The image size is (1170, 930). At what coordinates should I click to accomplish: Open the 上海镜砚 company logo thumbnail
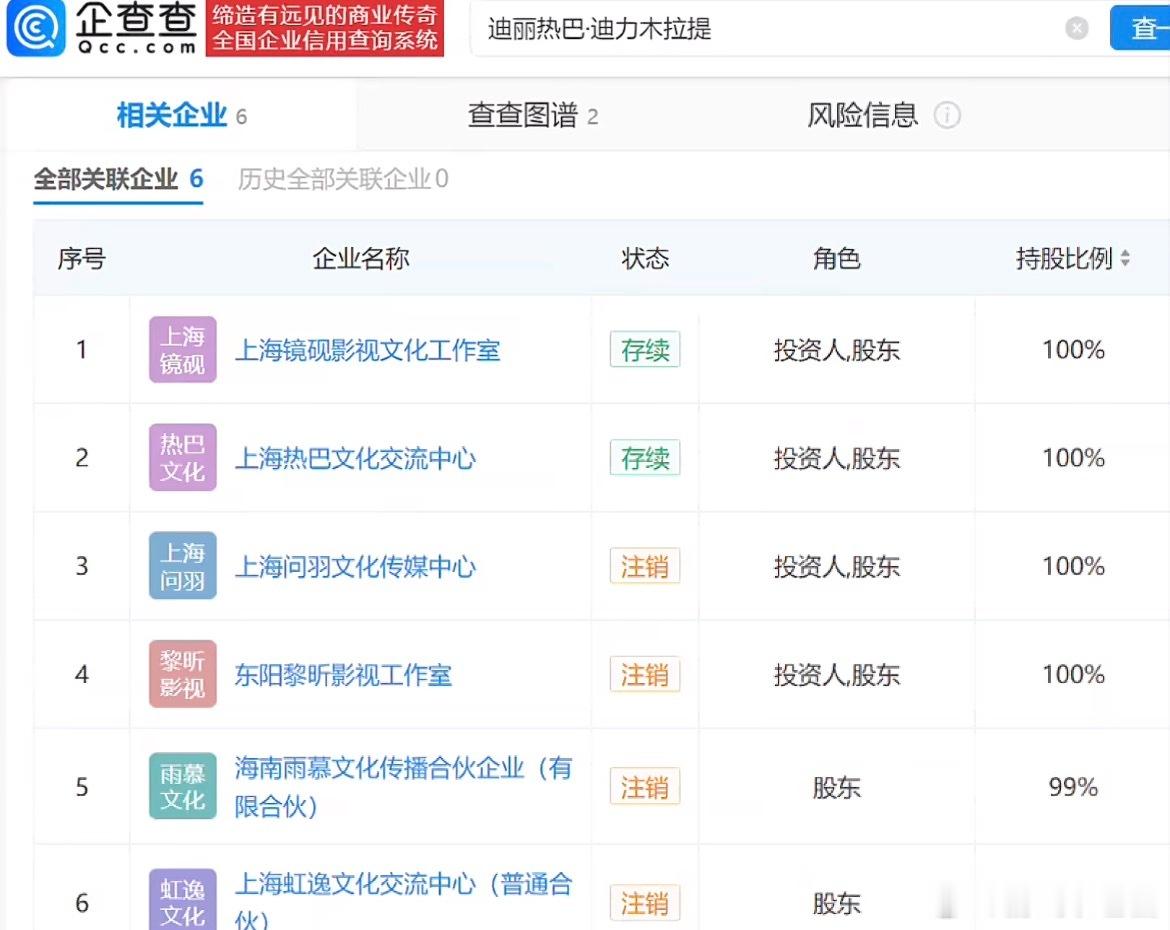tap(183, 349)
